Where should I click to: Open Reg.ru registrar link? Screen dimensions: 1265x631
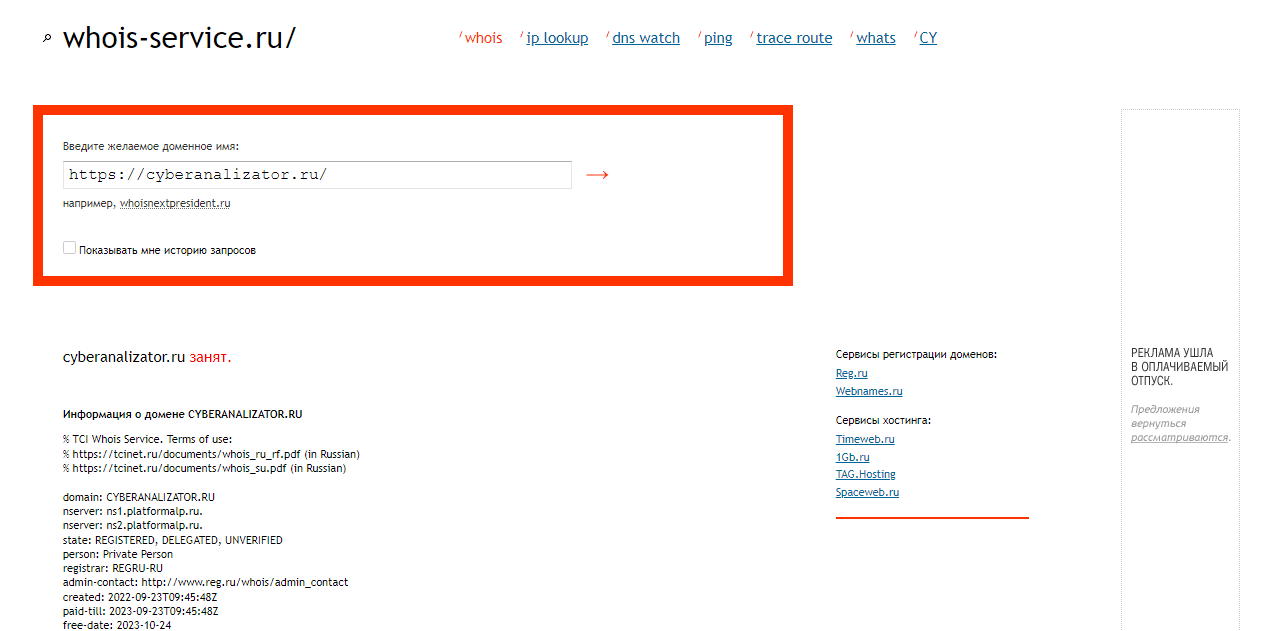[x=852, y=373]
